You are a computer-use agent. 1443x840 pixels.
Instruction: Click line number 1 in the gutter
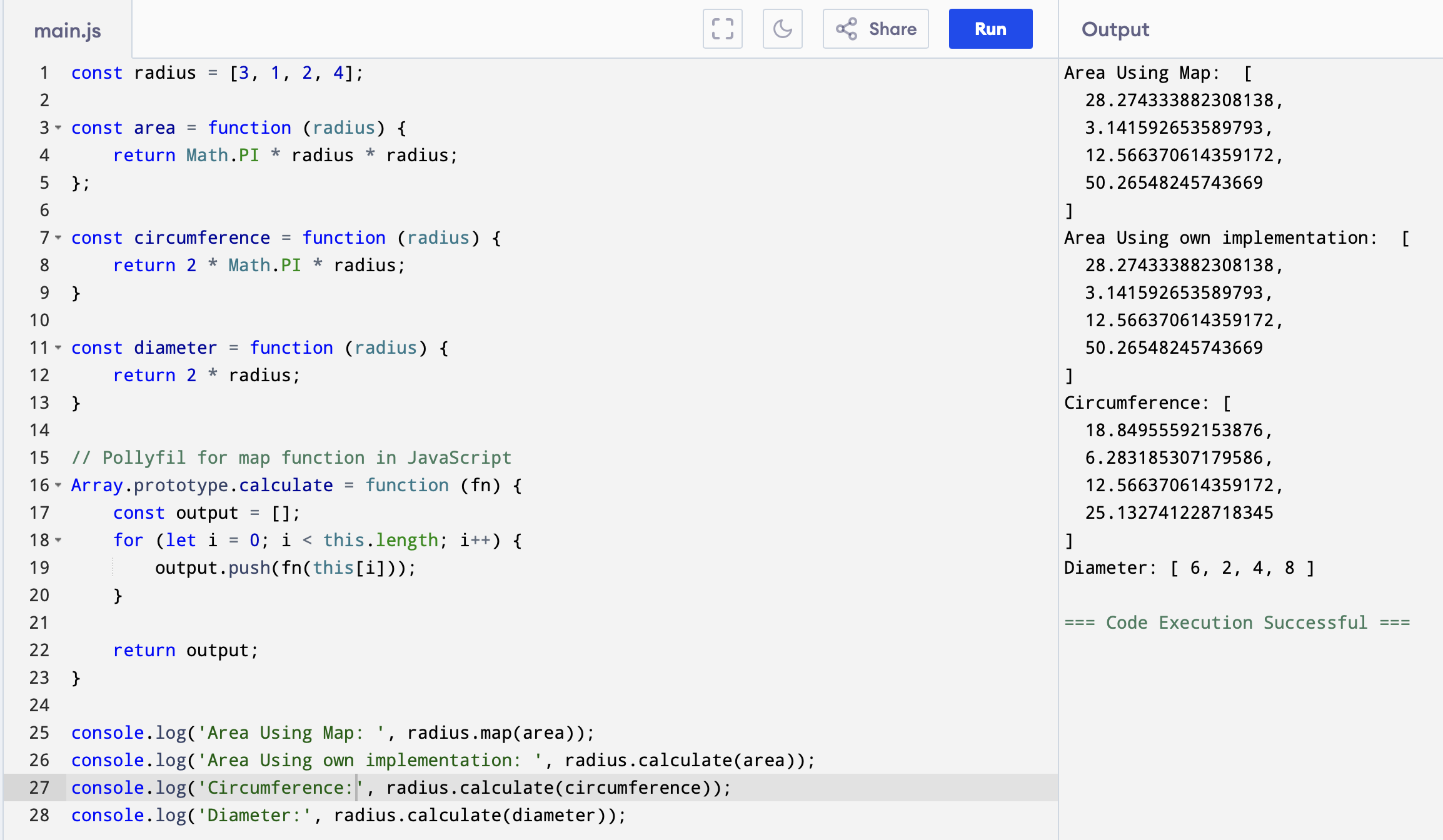point(44,72)
